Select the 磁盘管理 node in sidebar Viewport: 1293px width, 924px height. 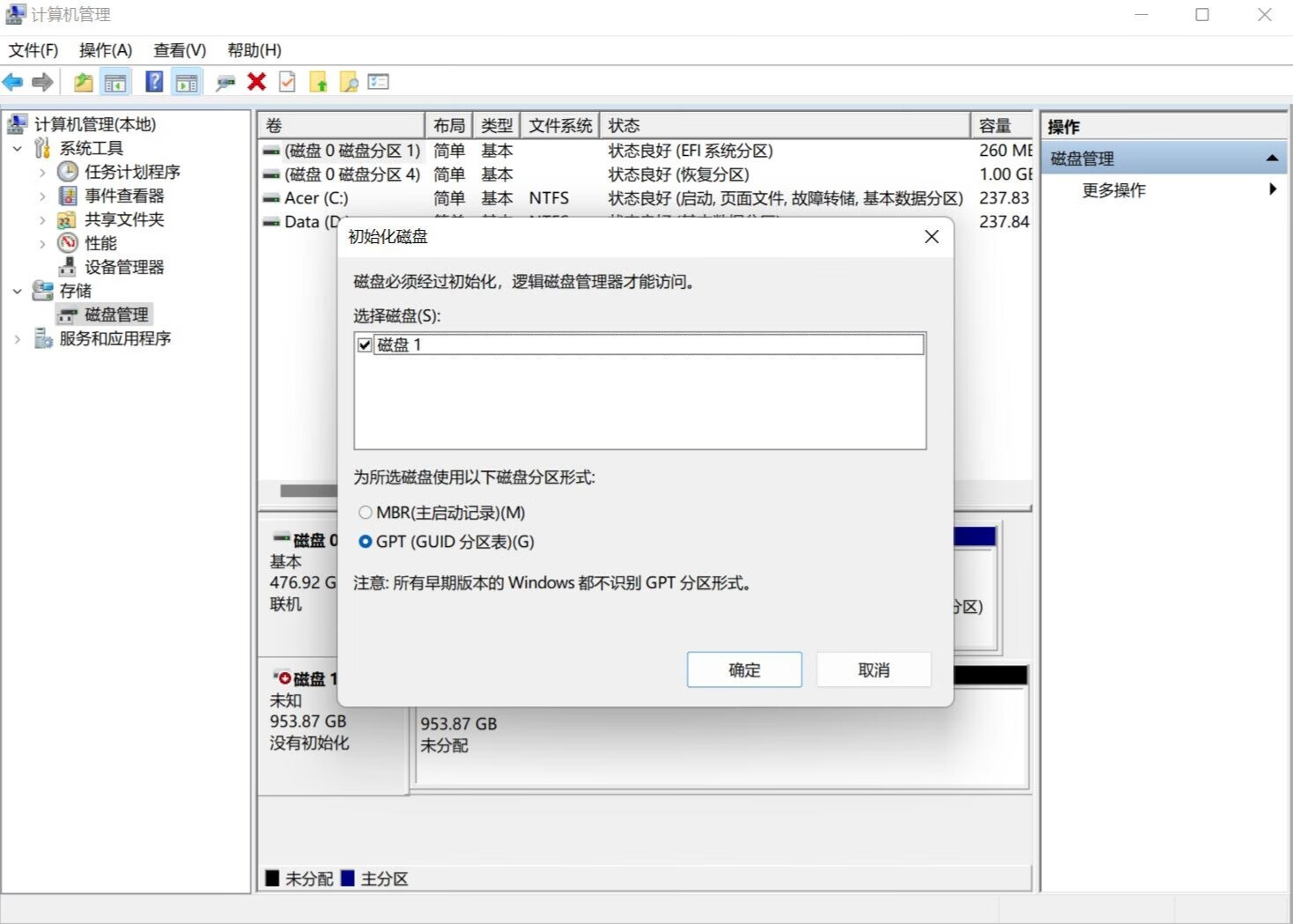click(x=114, y=314)
